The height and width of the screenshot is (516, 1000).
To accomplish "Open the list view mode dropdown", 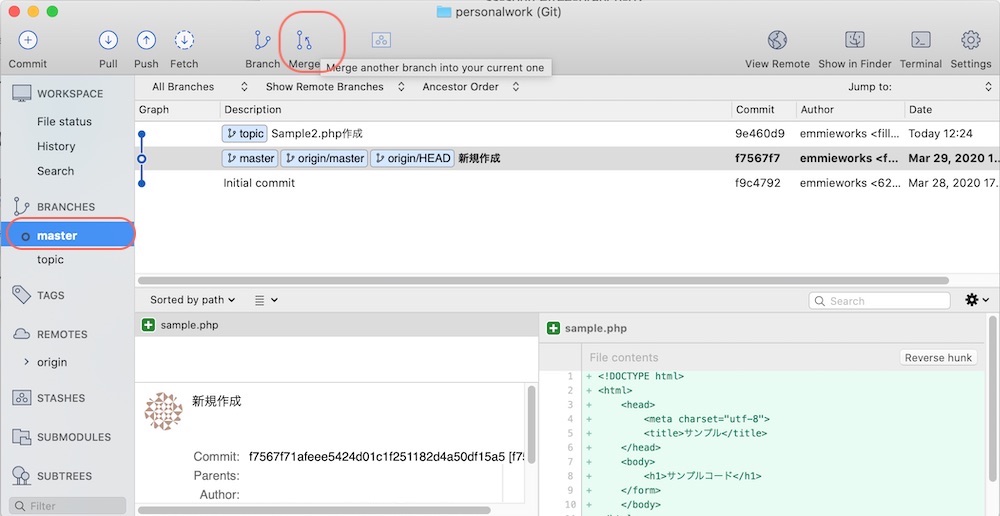I will point(266,300).
